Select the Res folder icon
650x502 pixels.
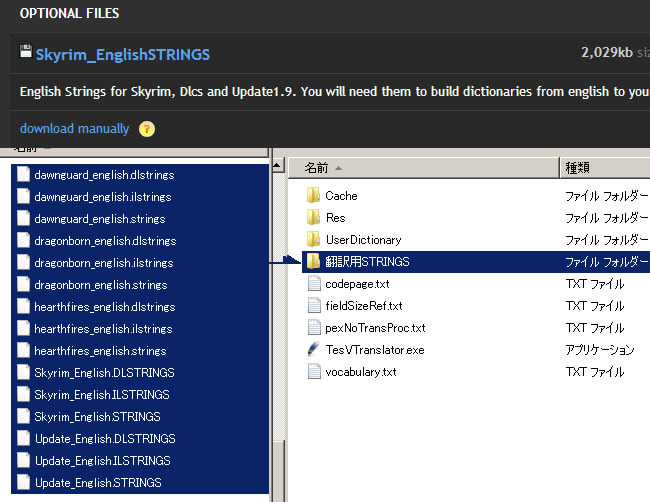tap(313, 217)
